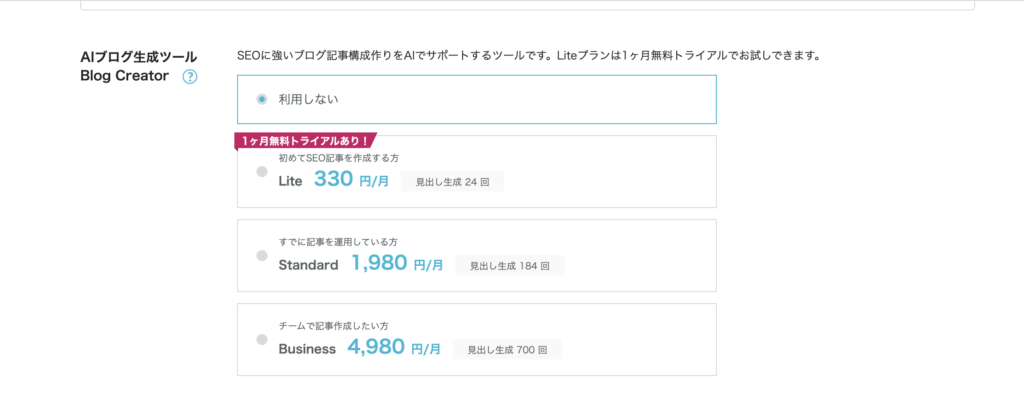The width and height of the screenshot is (1024, 394).
Task: Click the 1,980 円/月 price text
Action: click(397, 263)
